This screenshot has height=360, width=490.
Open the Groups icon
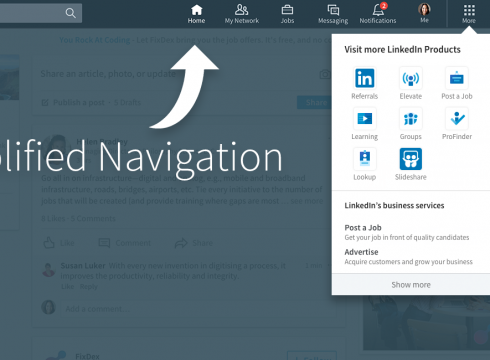[411, 118]
